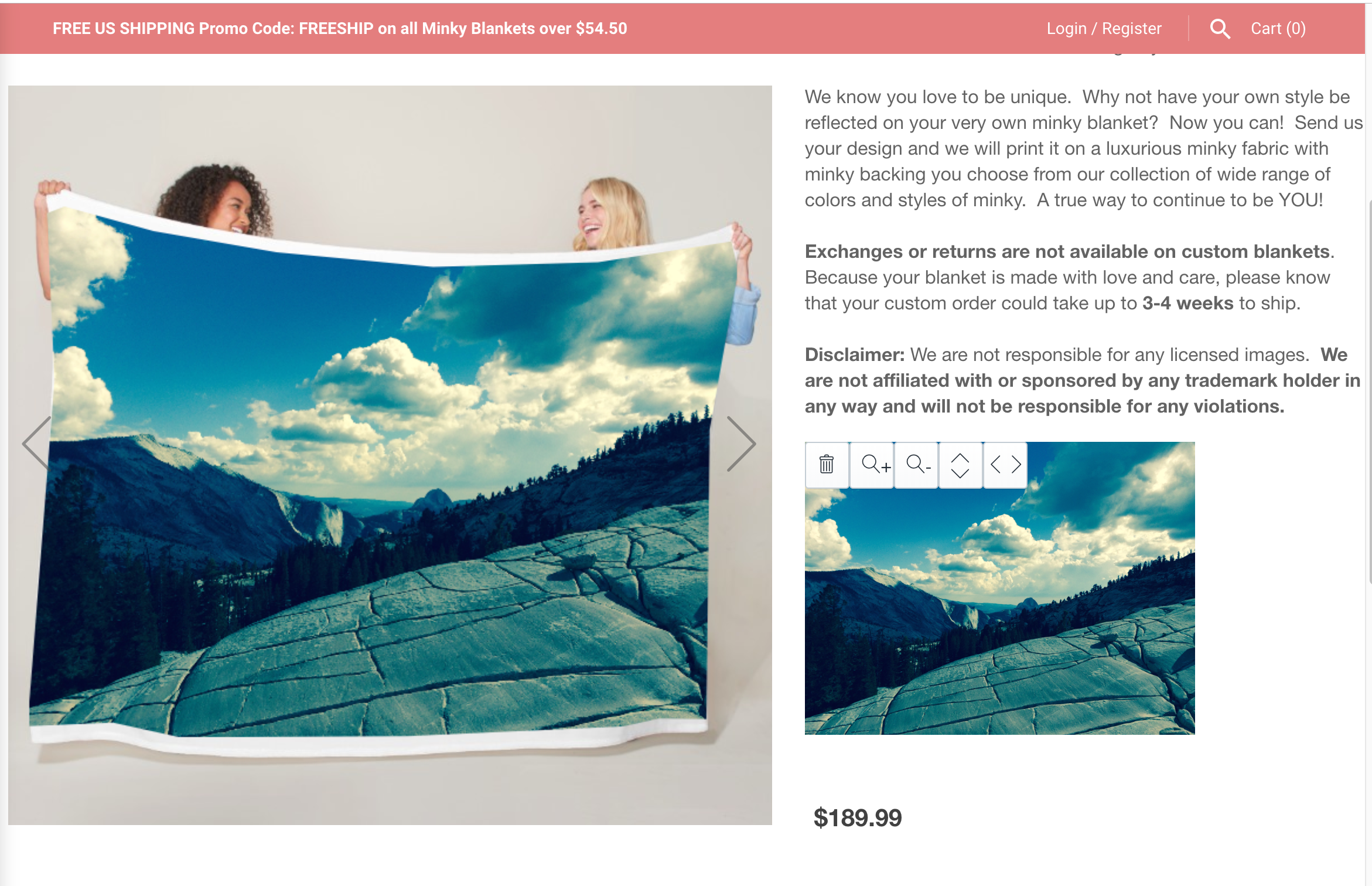Zoom out of the uploaded design
Viewport: 1372px width, 886px height.
[917, 465]
